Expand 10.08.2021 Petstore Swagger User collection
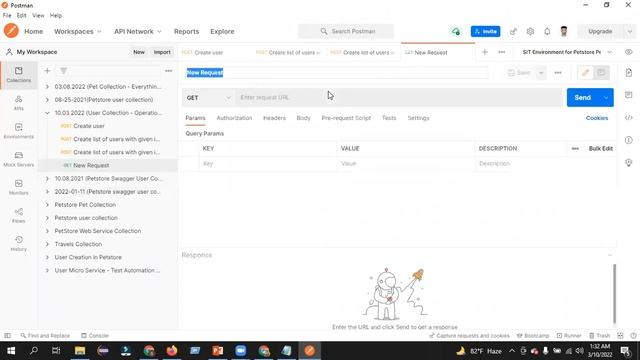 coord(47,178)
